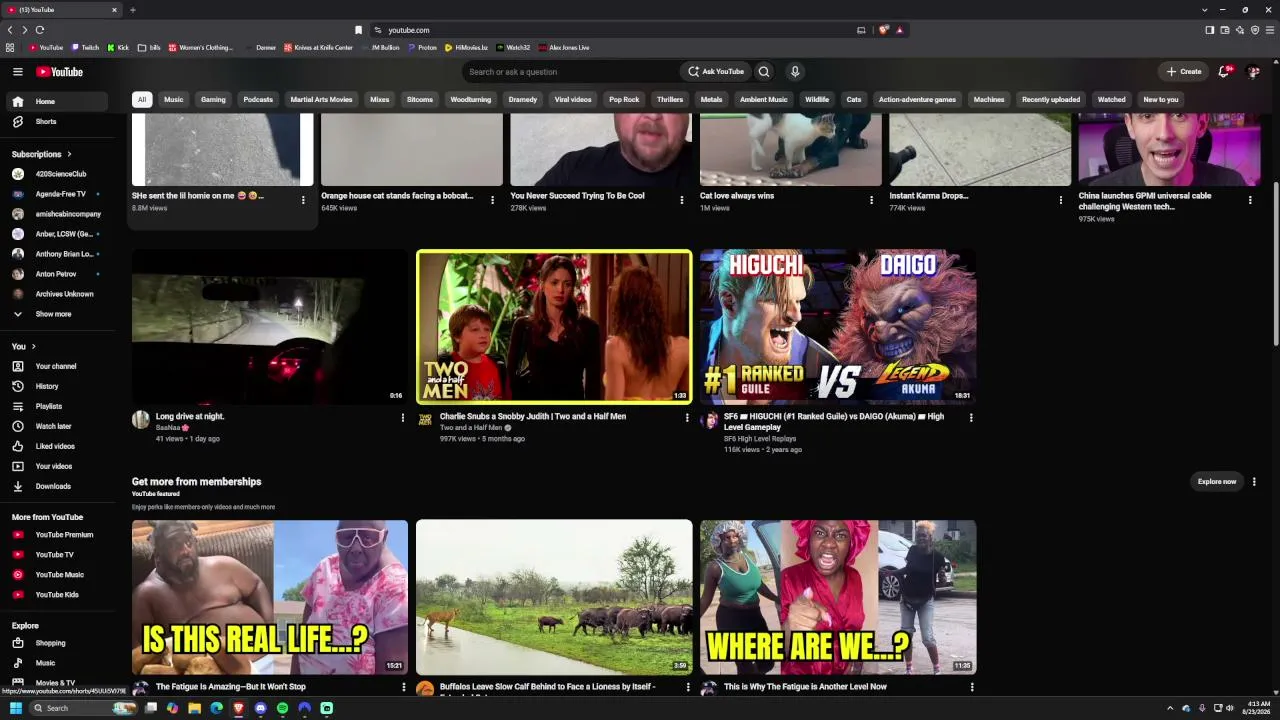Expand the Subscriptions section chevron

[69, 154]
